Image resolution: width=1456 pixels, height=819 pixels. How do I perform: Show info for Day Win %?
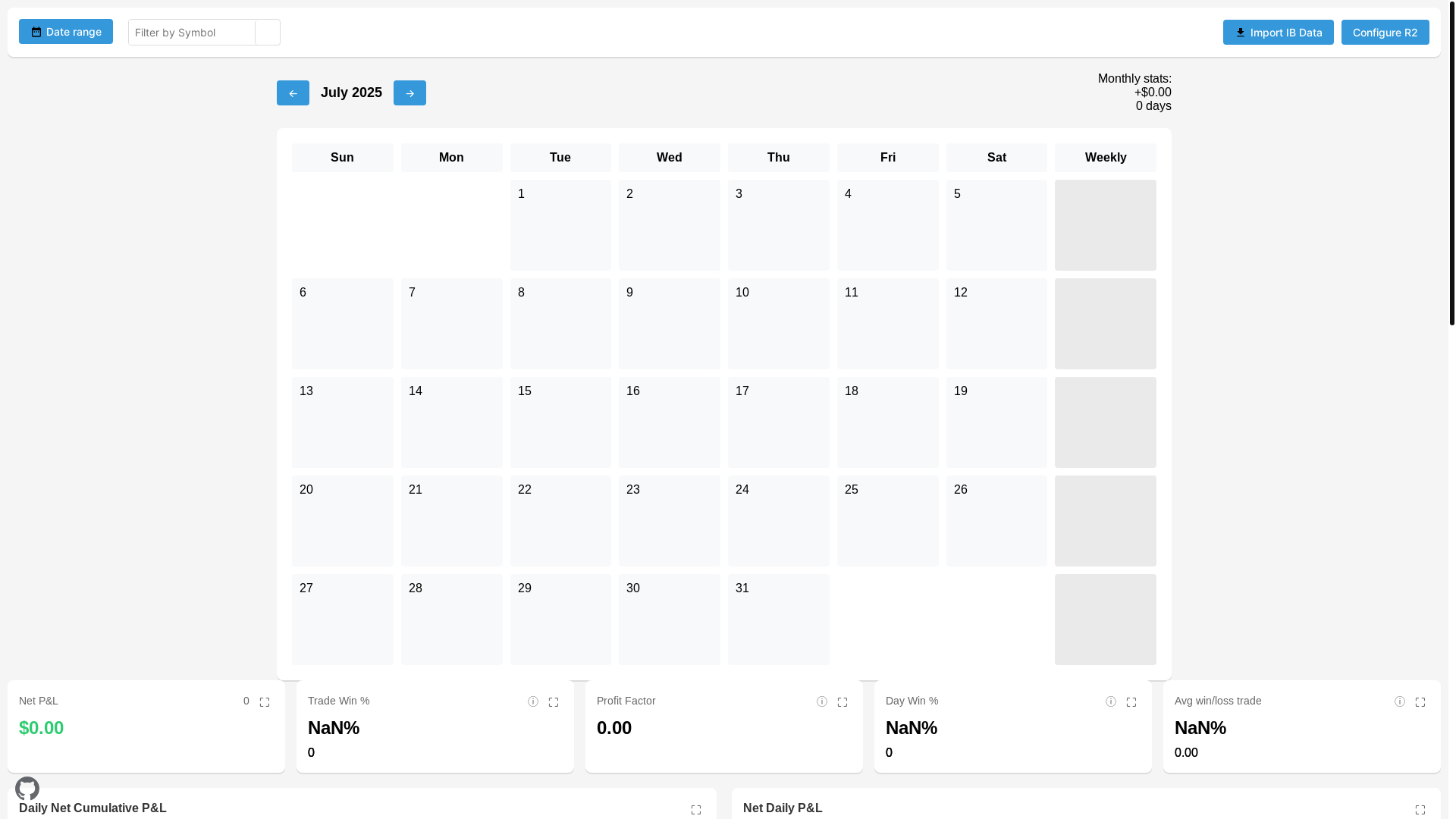point(1111,702)
